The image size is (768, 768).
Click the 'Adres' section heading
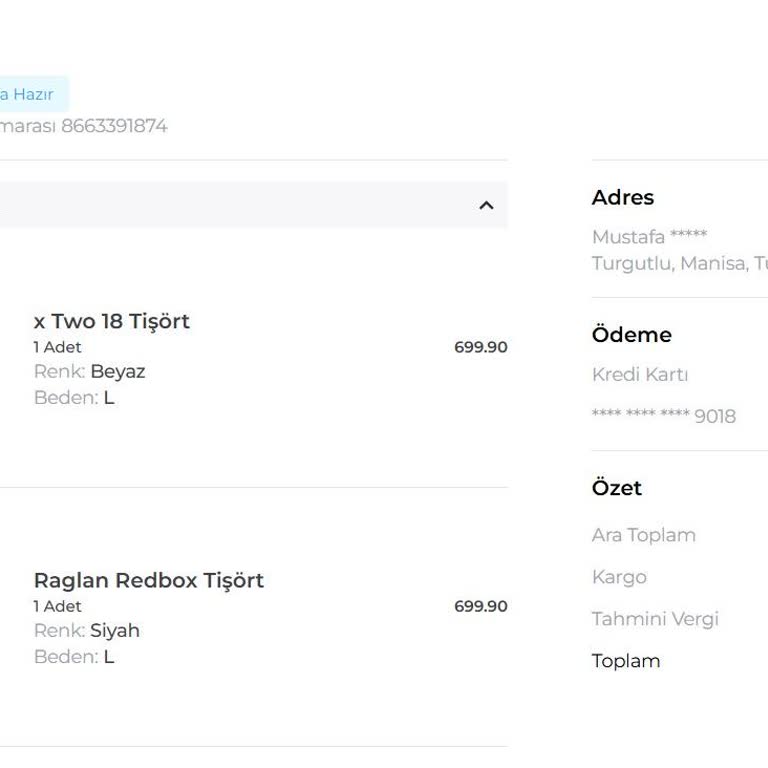[x=623, y=198]
